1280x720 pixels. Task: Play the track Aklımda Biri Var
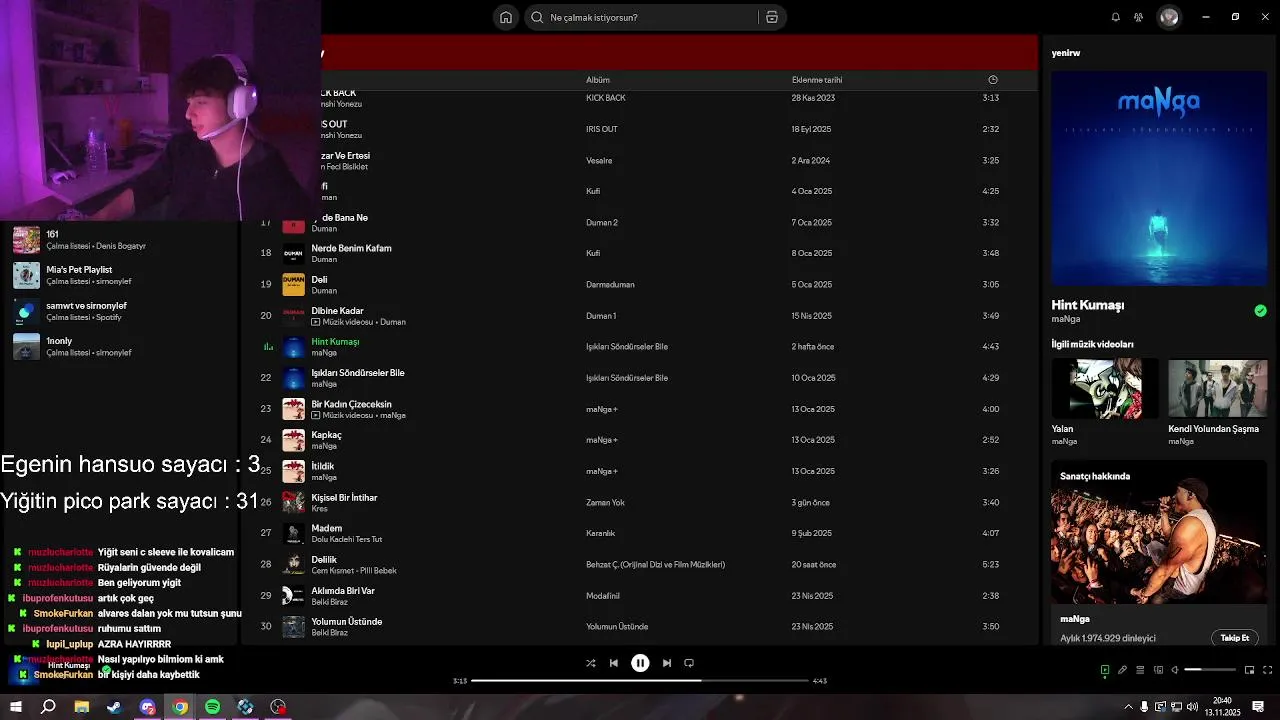[640, 595]
